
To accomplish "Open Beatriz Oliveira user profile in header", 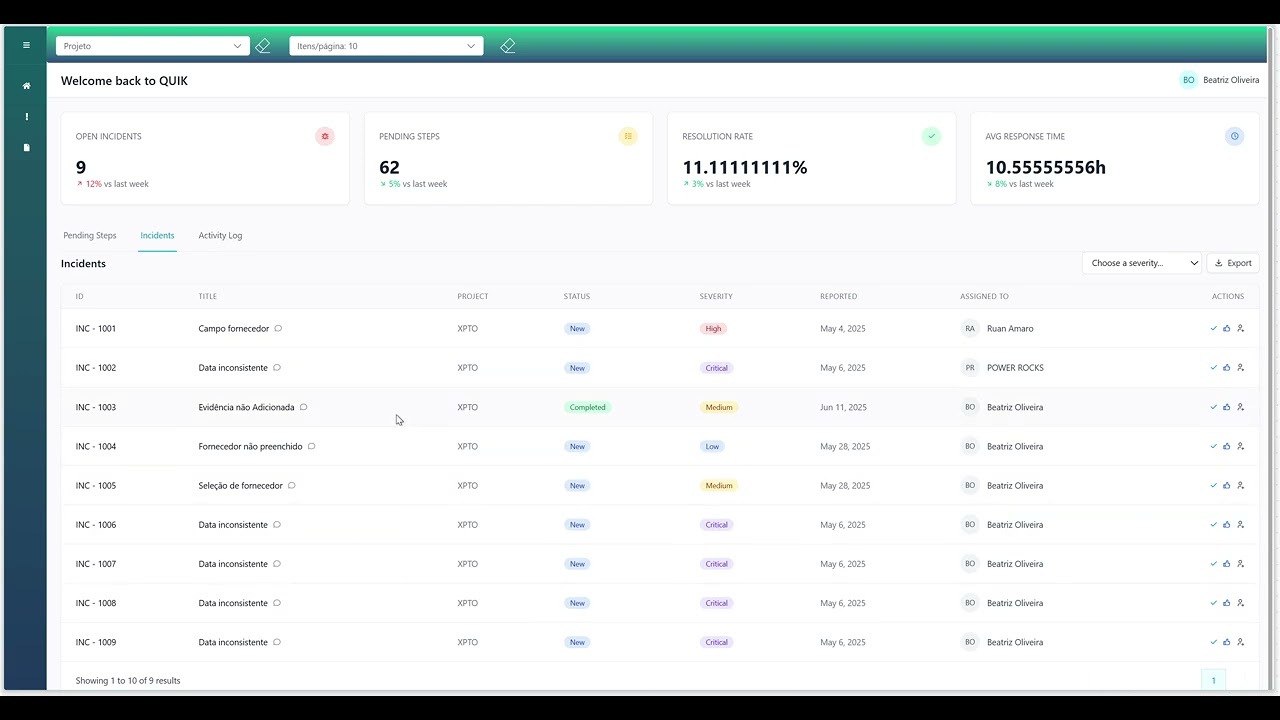I will click(x=1231, y=80).
